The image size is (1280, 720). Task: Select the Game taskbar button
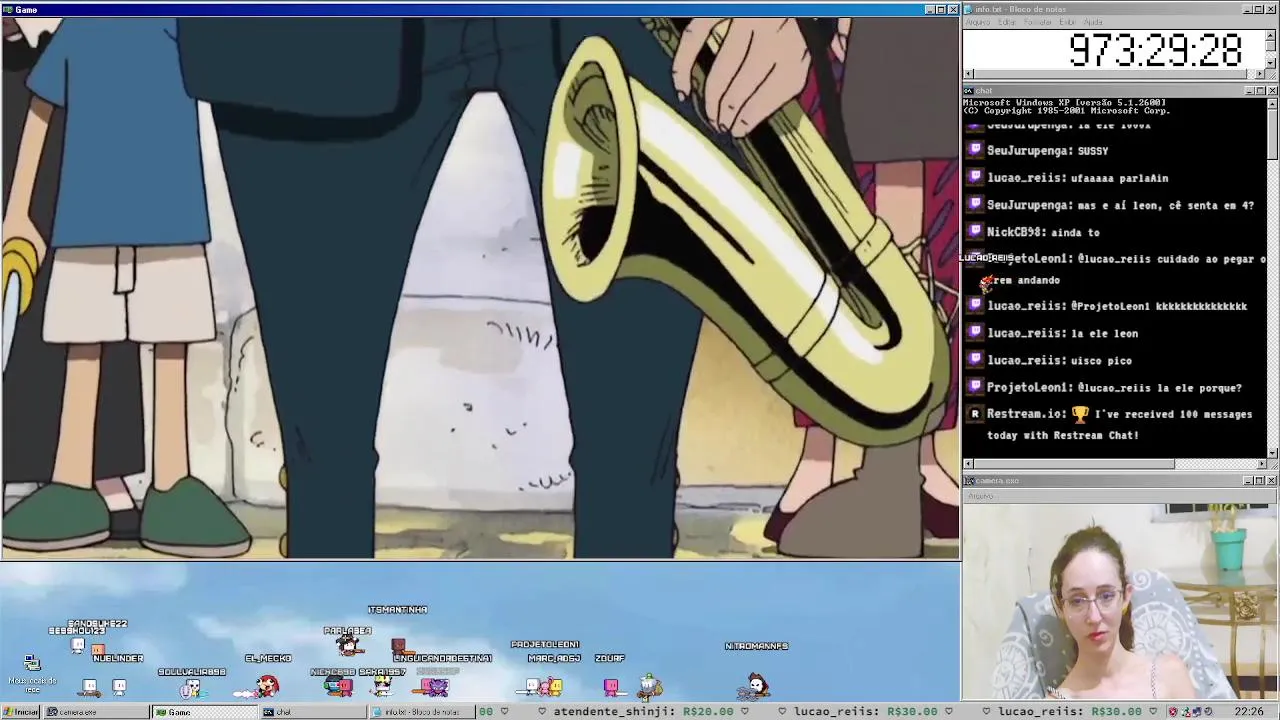(x=205, y=712)
